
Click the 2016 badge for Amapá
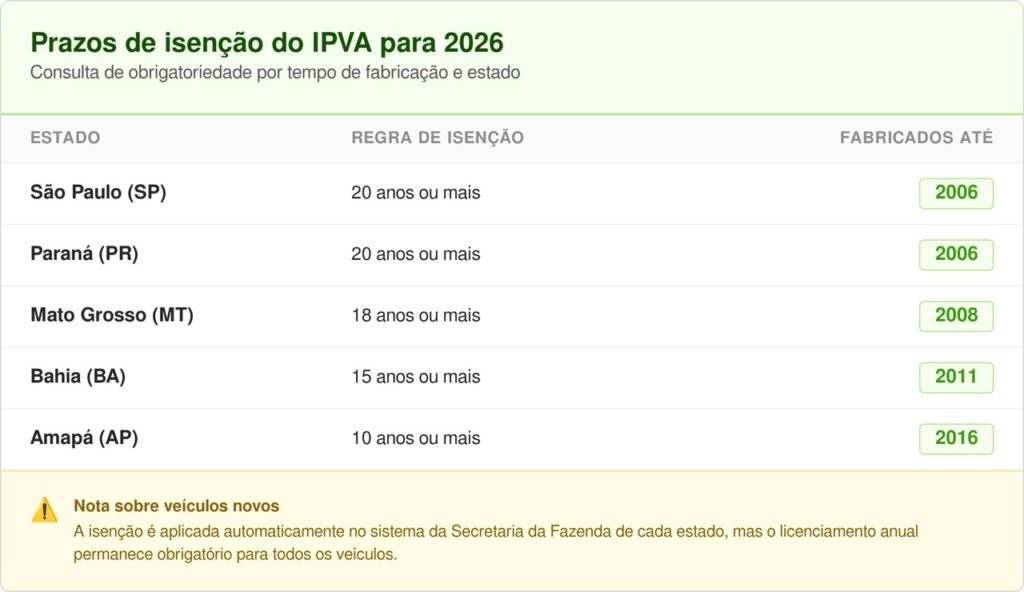(956, 438)
